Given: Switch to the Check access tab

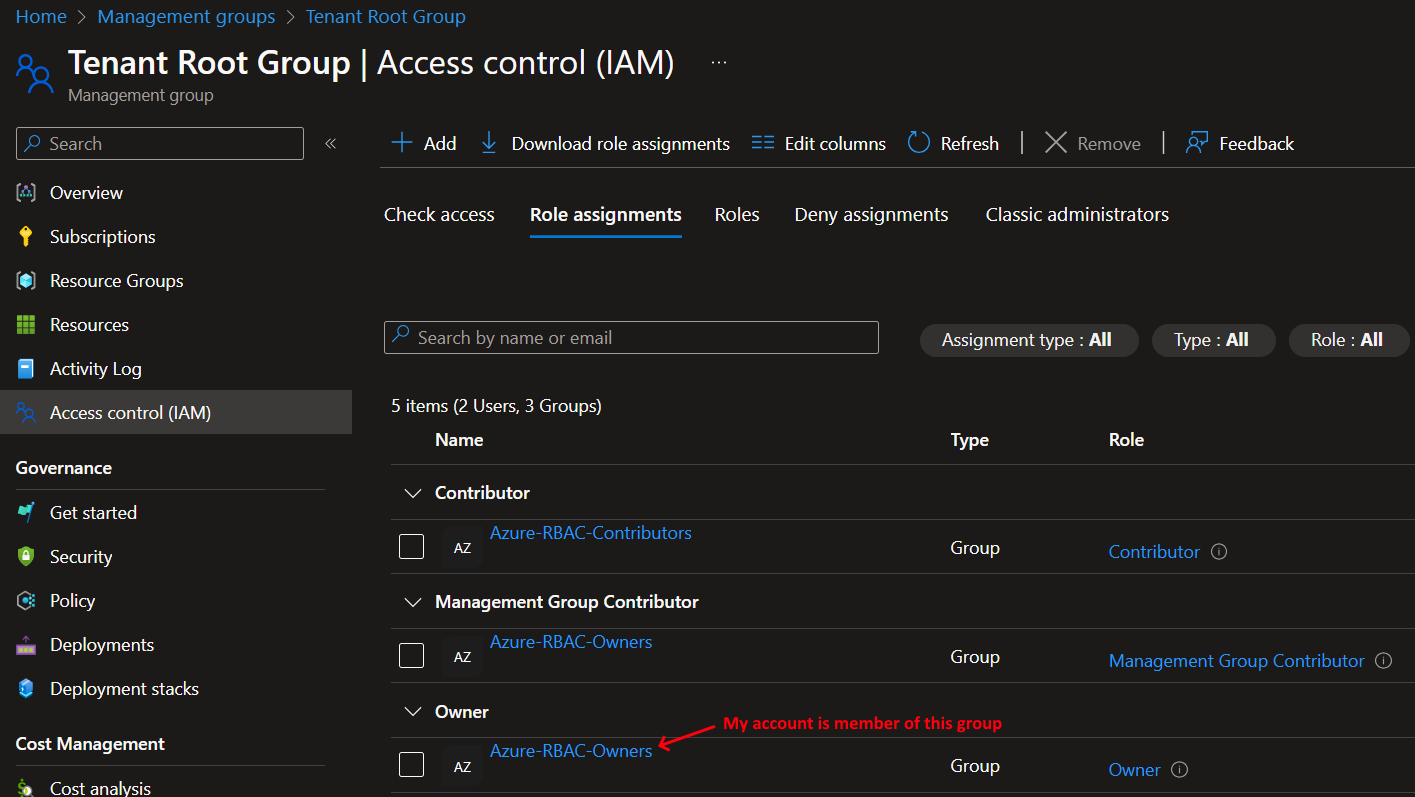Looking at the screenshot, I should 439,214.
